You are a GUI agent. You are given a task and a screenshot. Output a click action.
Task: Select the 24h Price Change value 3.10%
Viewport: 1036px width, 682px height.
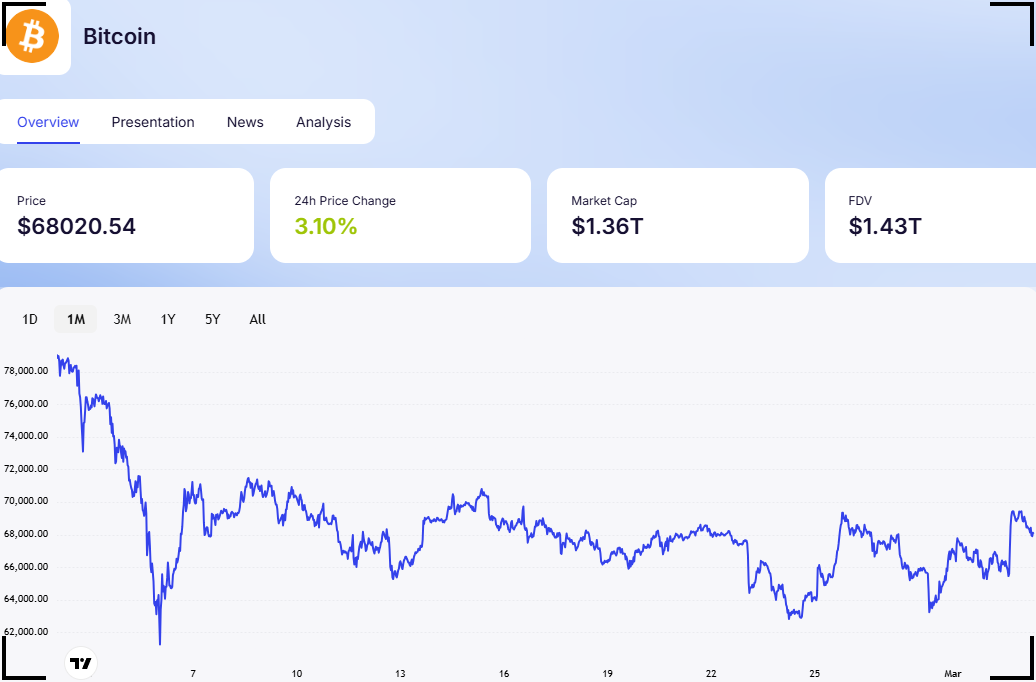[x=326, y=226]
